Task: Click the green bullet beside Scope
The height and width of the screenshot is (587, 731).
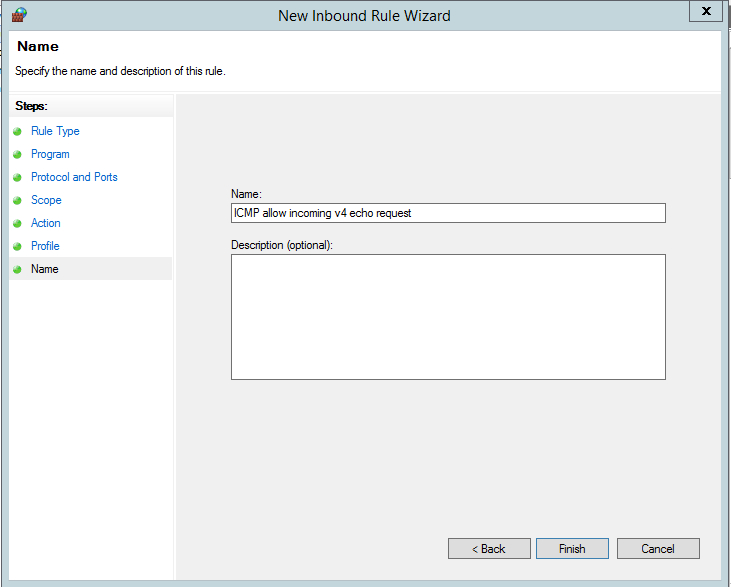Action: pos(18,200)
